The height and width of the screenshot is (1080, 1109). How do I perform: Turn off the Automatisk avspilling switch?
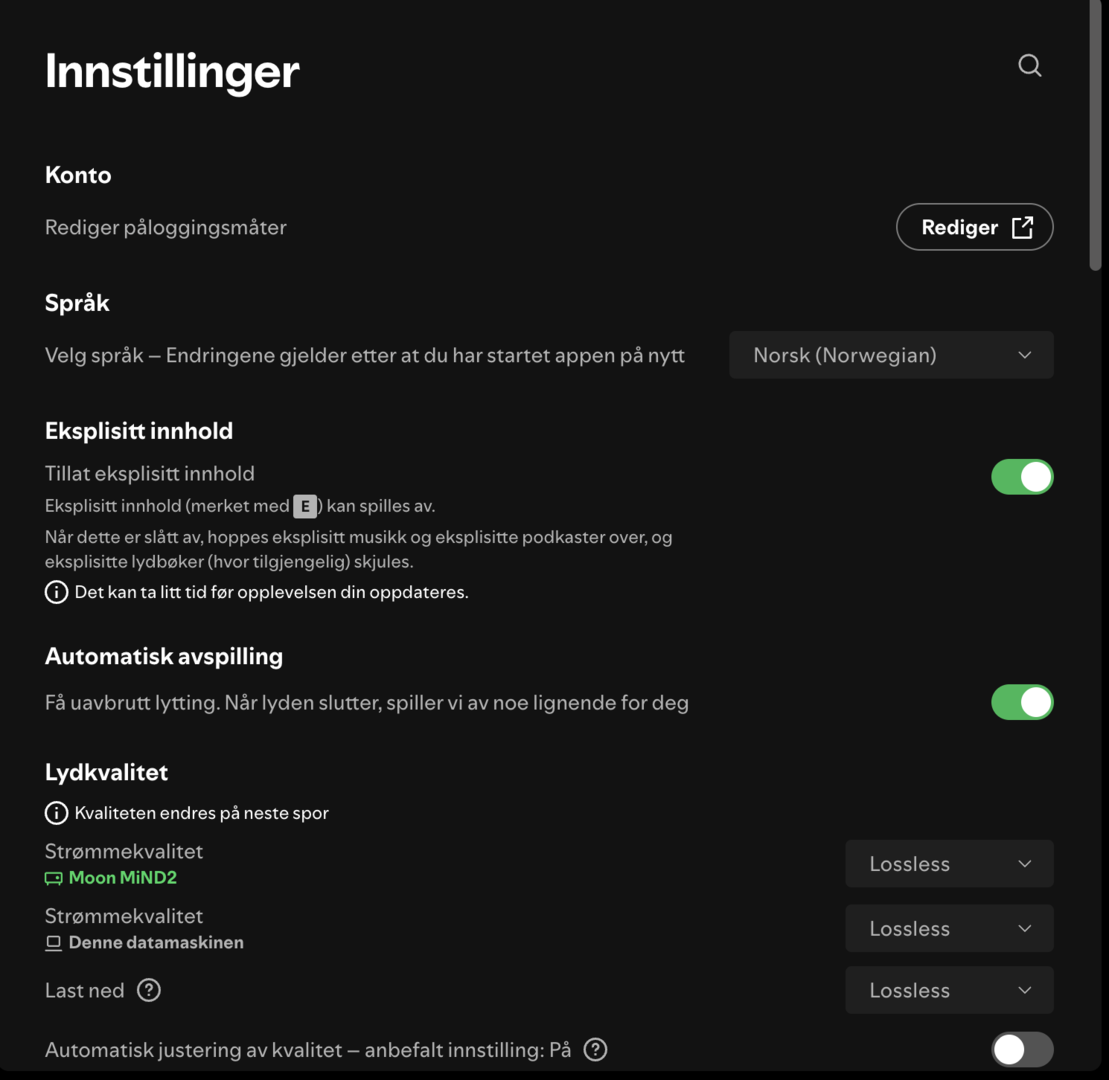(x=1021, y=702)
